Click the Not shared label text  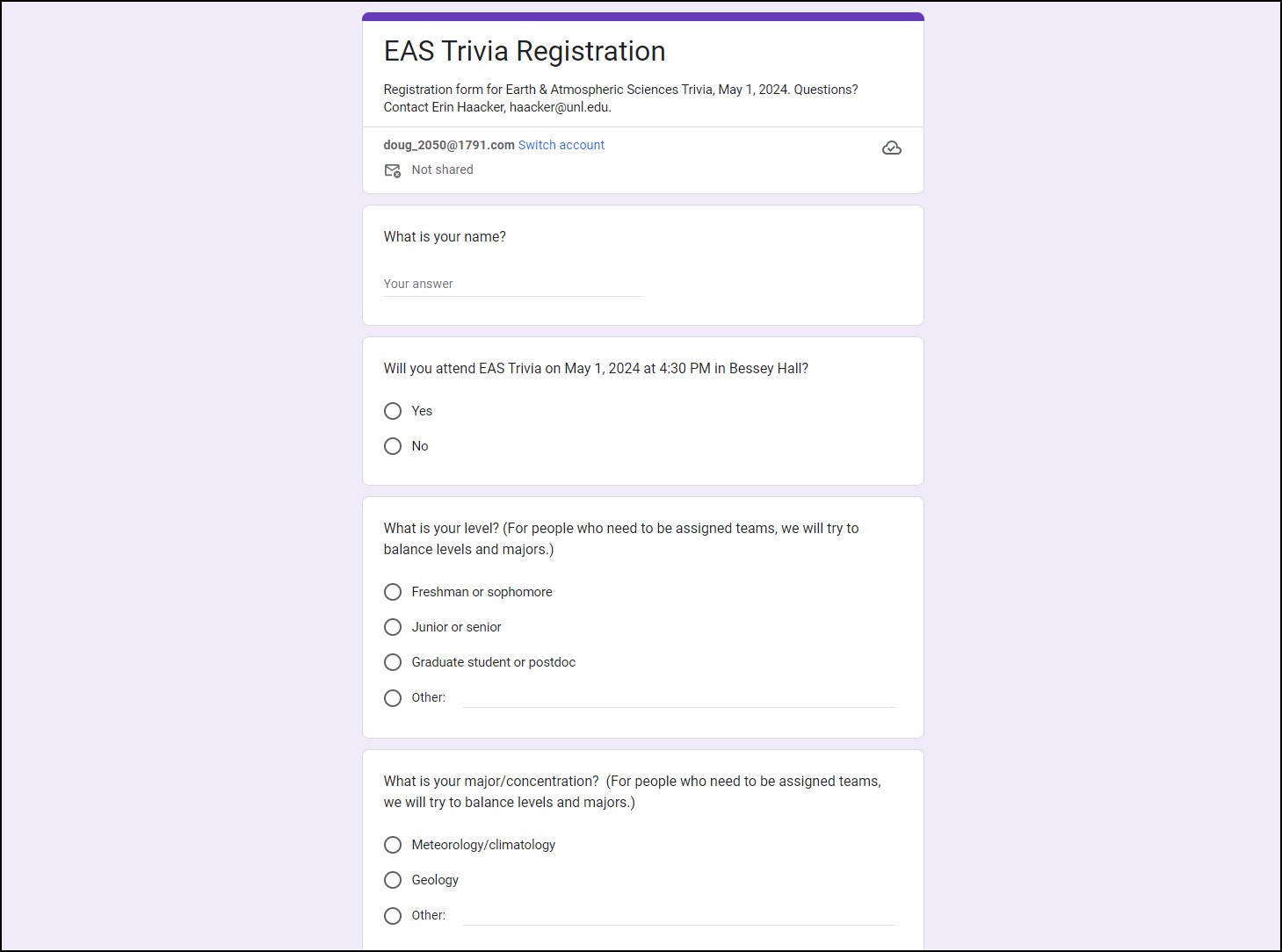pos(442,169)
